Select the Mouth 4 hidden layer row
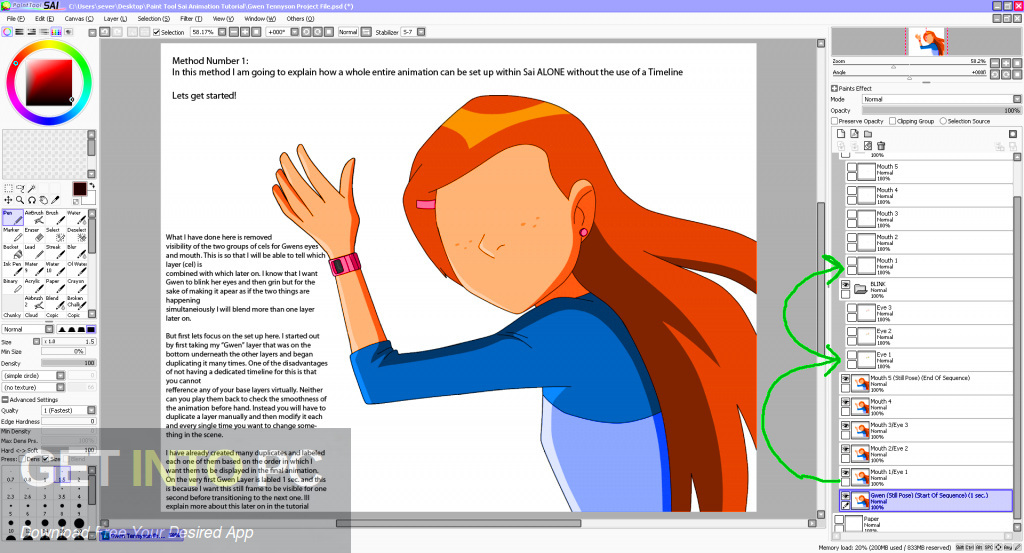This screenshot has height=553, width=1024. pos(929,195)
